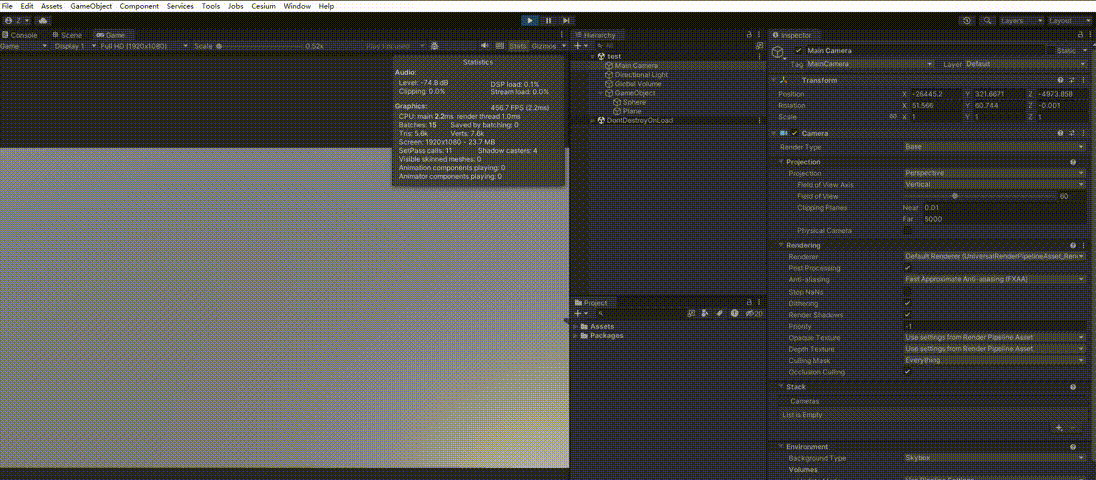
Task: Collapse GameObject in the Hierarchy
Action: (x=601, y=92)
